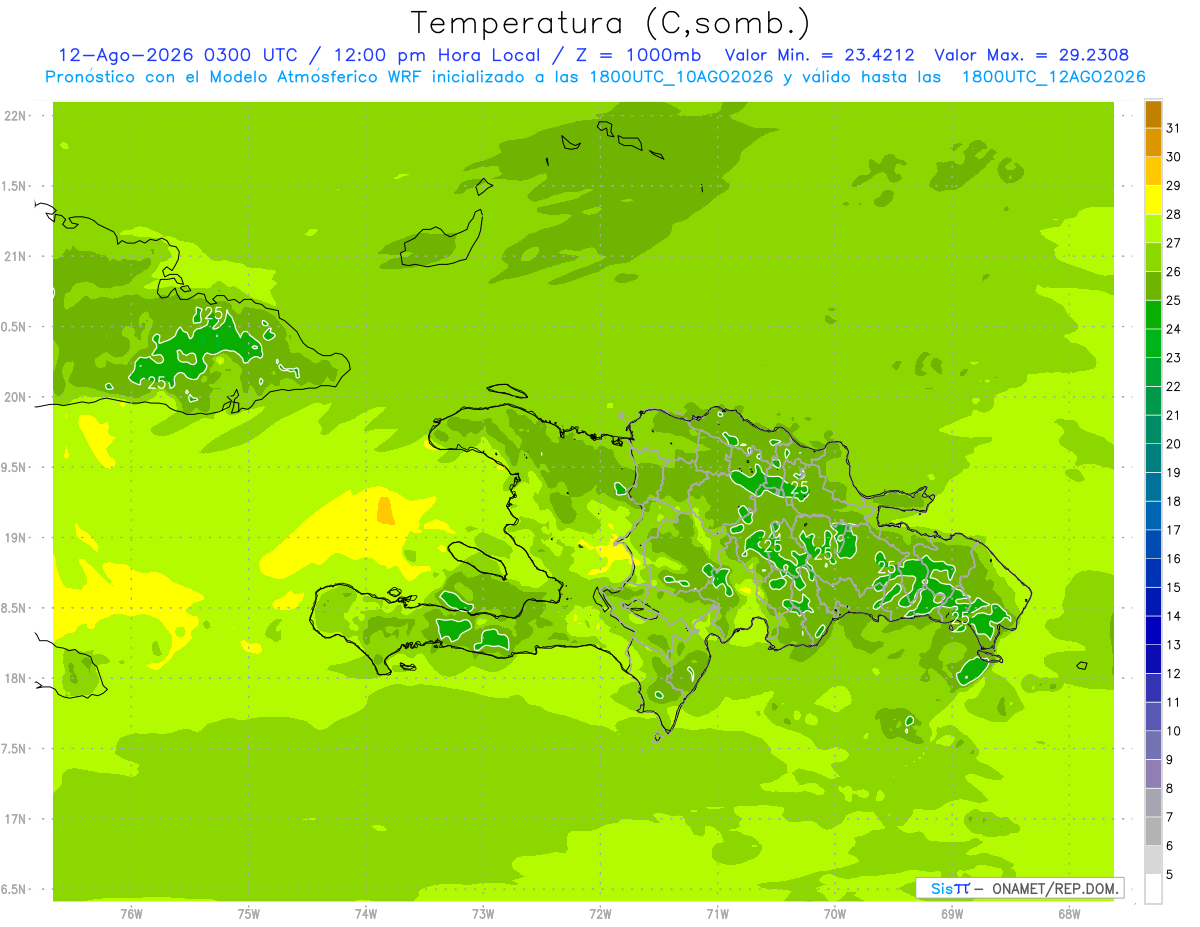Image resolution: width=1200 pixels, height=927 pixels.
Task: Click the colorbar value label "16"
Action: pos(1174,559)
